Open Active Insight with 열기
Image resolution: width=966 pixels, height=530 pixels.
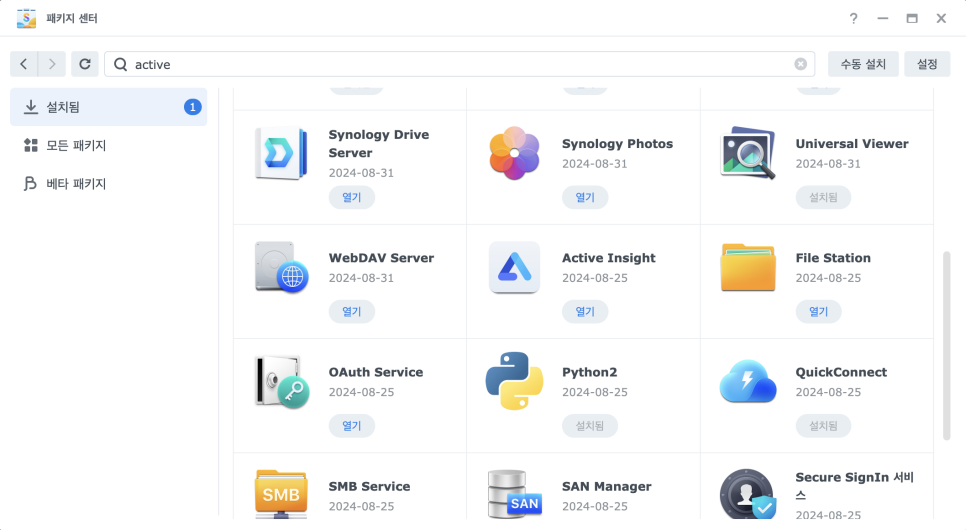[585, 311]
